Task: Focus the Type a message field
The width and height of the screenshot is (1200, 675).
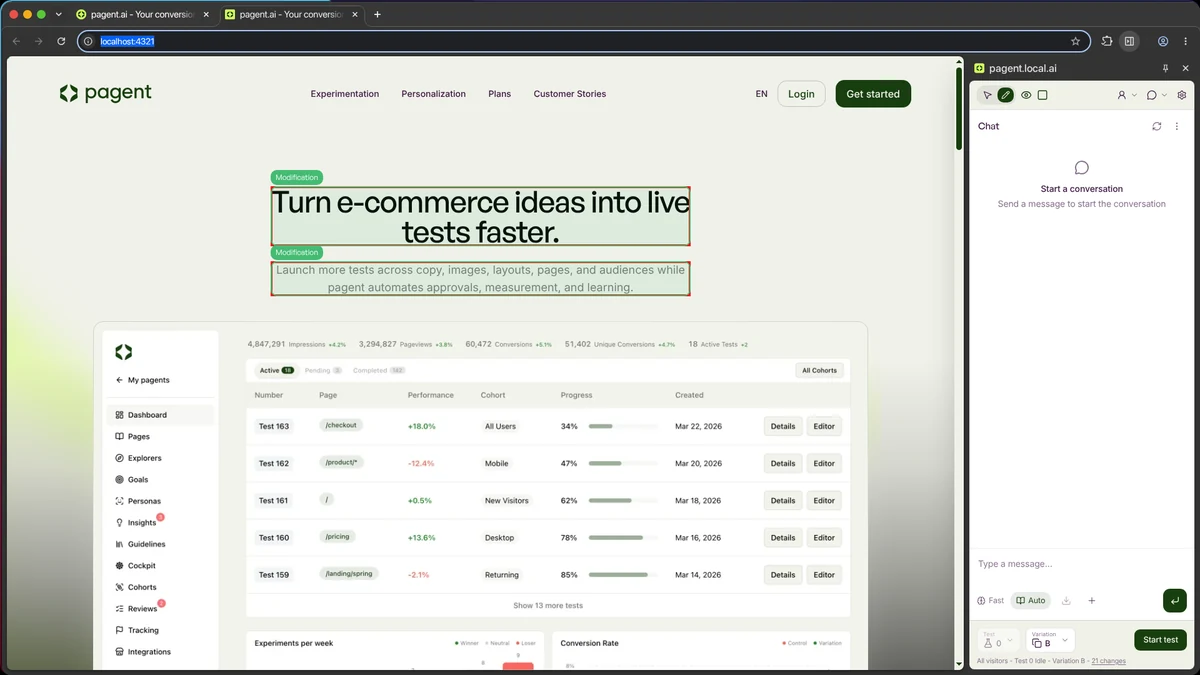Action: [x=1081, y=564]
